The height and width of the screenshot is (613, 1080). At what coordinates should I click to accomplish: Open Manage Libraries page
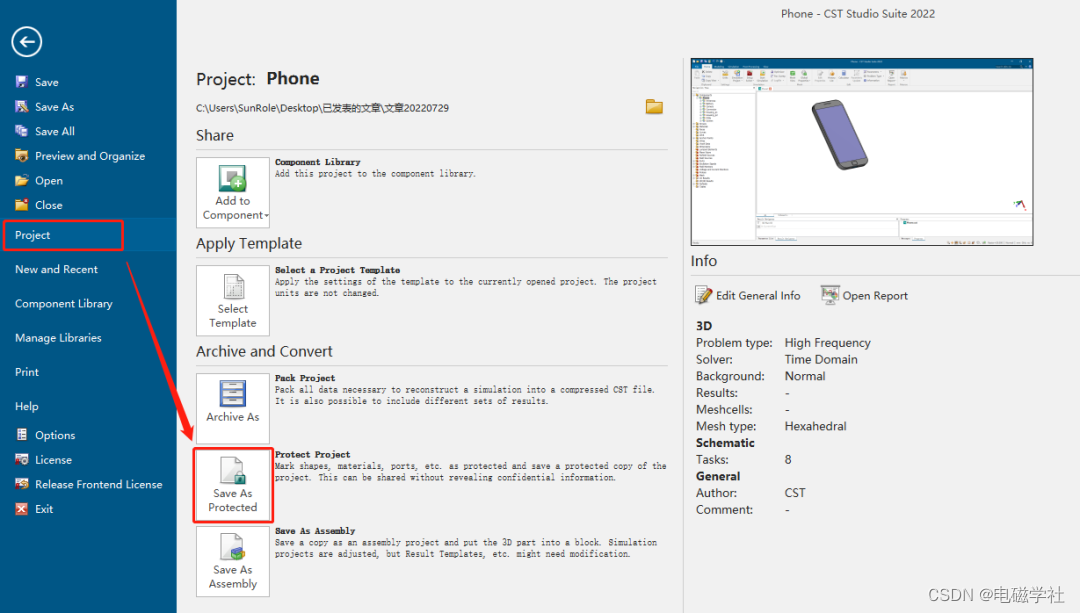pyautogui.click(x=59, y=338)
